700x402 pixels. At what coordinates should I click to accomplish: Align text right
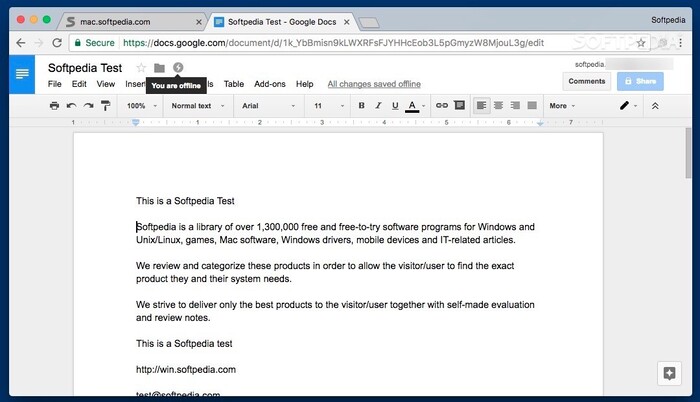[x=515, y=106]
